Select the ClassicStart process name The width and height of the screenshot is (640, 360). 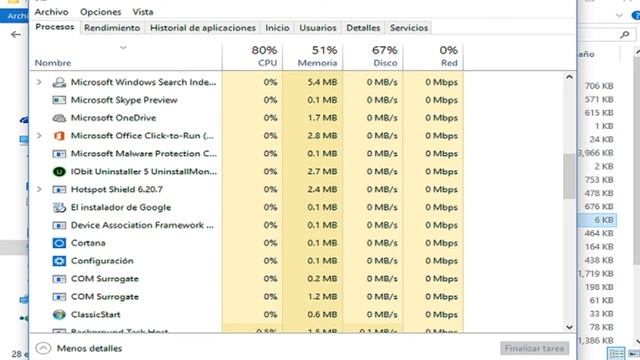point(96,315)
